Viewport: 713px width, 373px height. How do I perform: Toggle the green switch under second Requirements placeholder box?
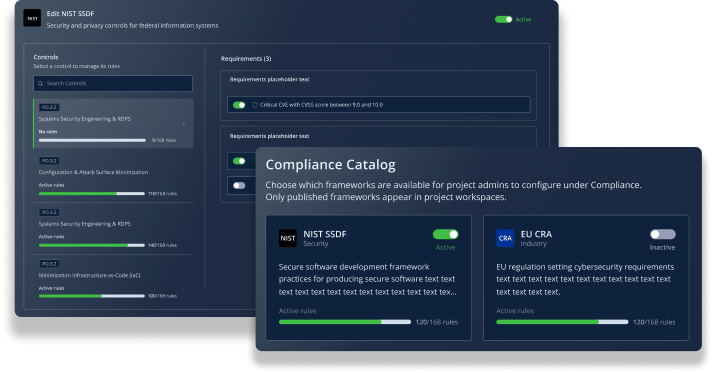pos(239,161)
